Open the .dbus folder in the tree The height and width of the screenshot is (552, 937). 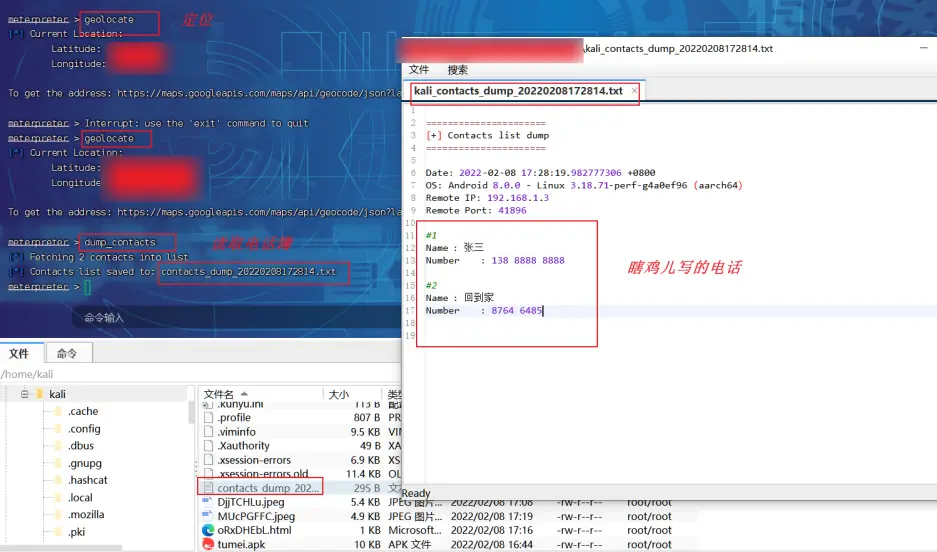pyautogui.click(x=81, y=446)
